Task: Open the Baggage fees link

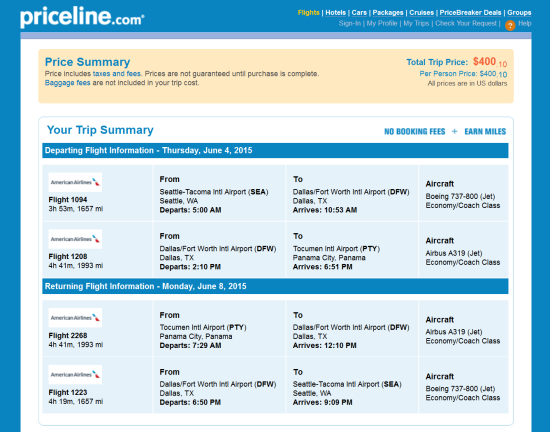Action: [x=67, y=83]
